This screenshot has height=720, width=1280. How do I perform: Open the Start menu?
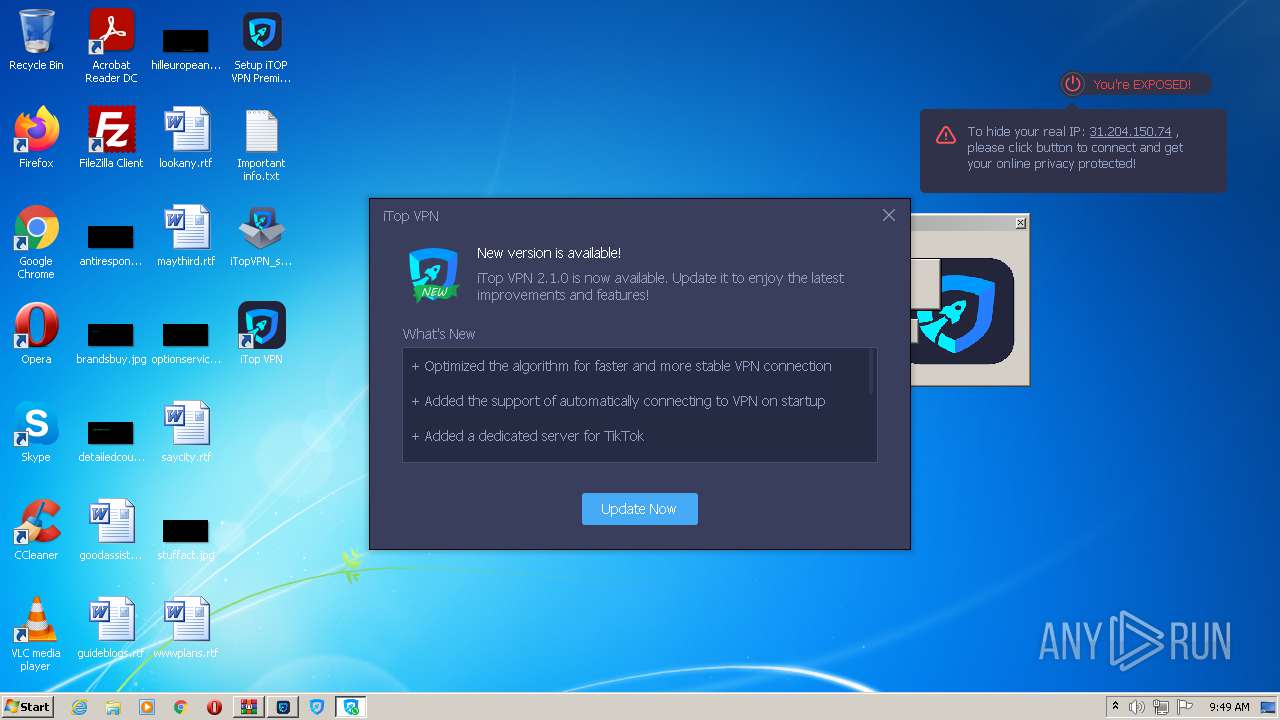point(27,707)
